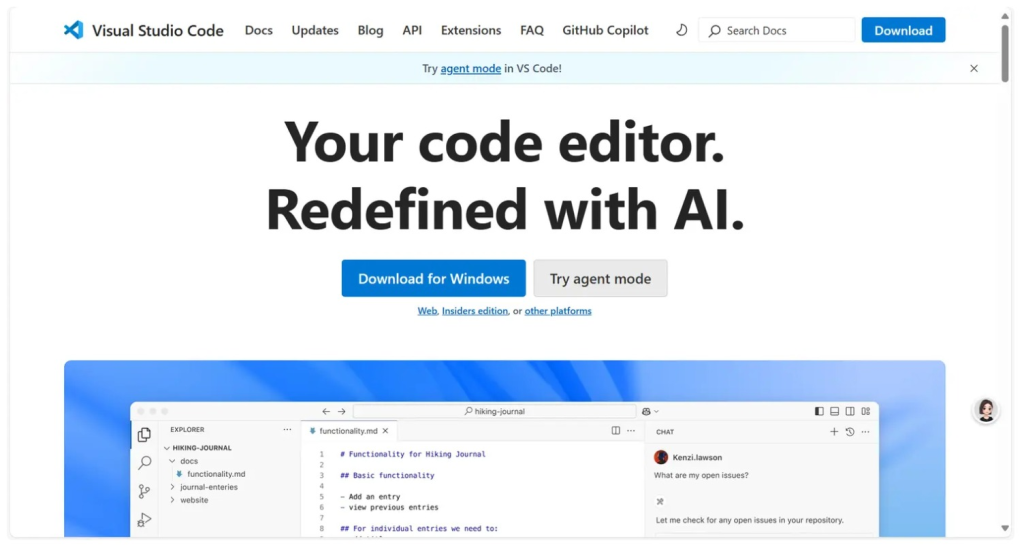Click the Kenzi.lawson avatar in chat
Viewport: 1024px width, 547px height.
pos(661,457)
